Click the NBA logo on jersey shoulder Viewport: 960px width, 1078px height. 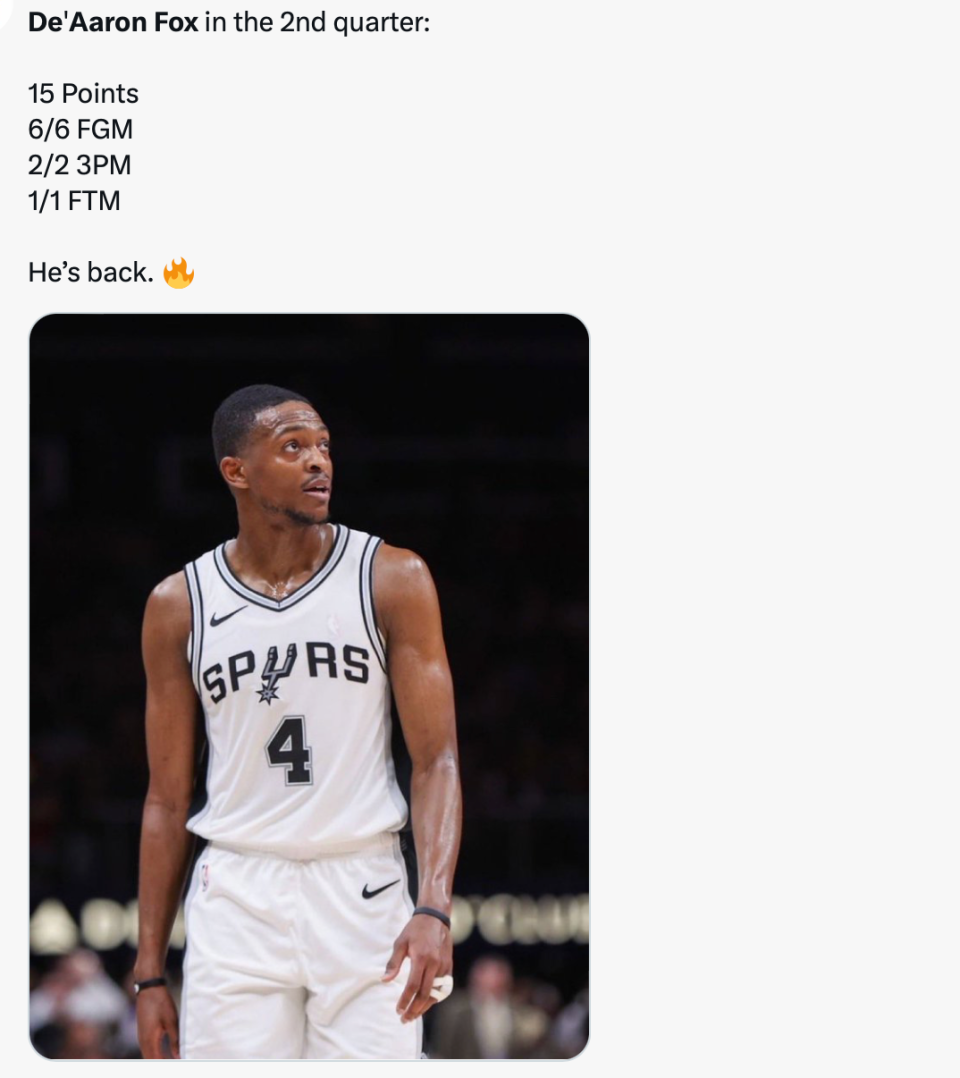[x=334, y=624]
